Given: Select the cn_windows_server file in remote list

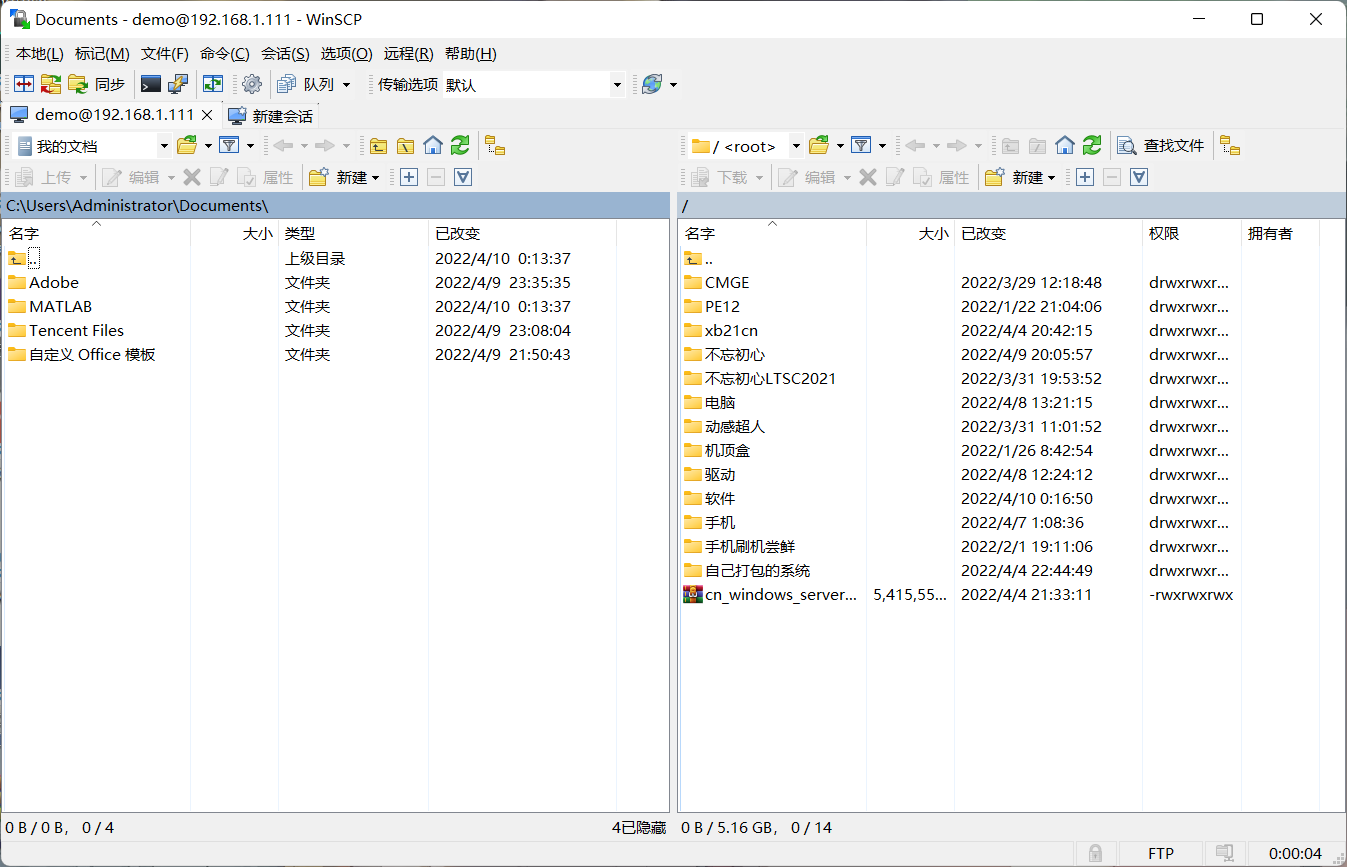Looking at the screenshot, I should tap(780, 595).
